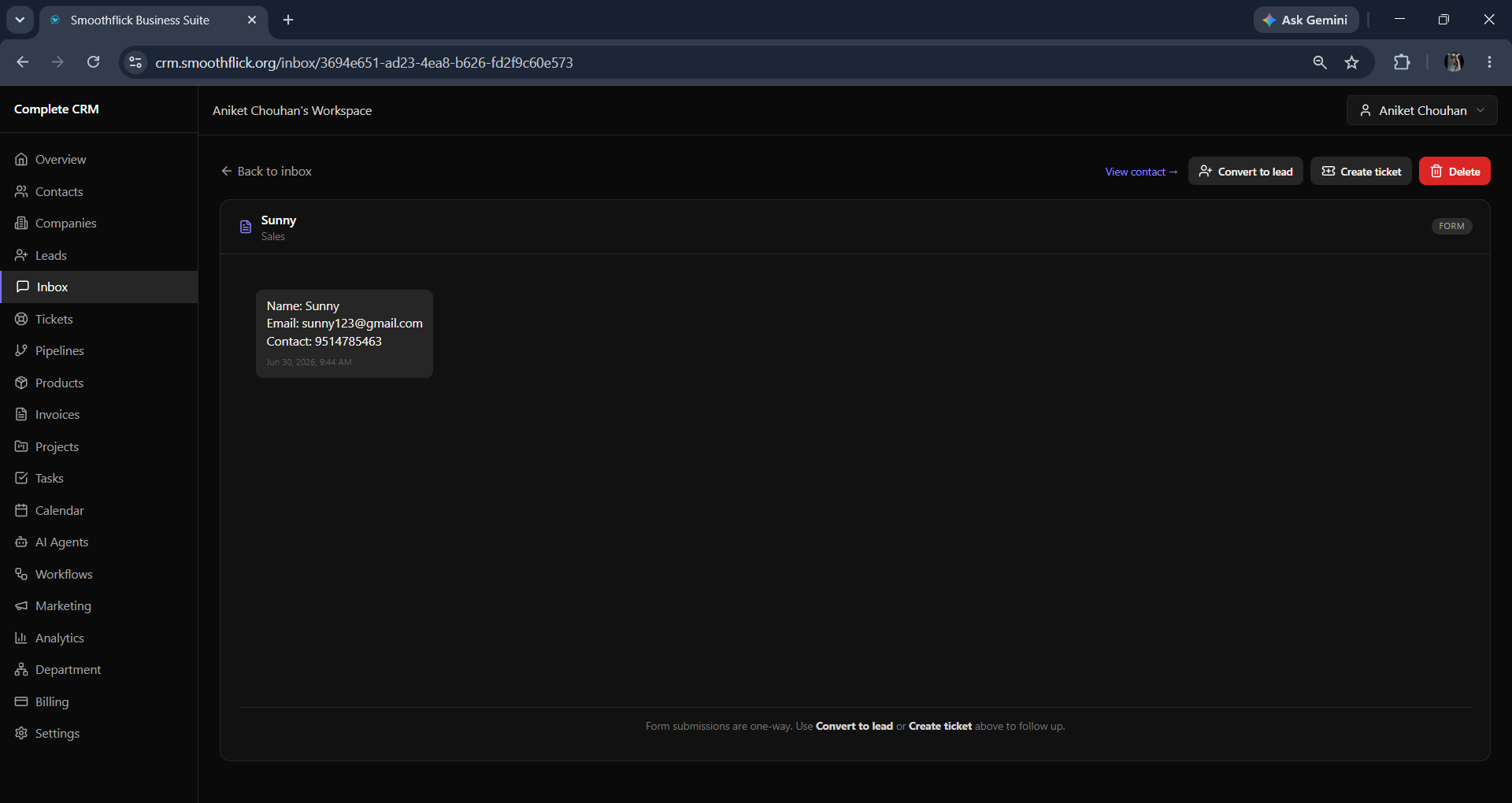This screenshot has height=803, width=1512.
Task: Click the site information icon in address bar
Action: coord(135,62)
